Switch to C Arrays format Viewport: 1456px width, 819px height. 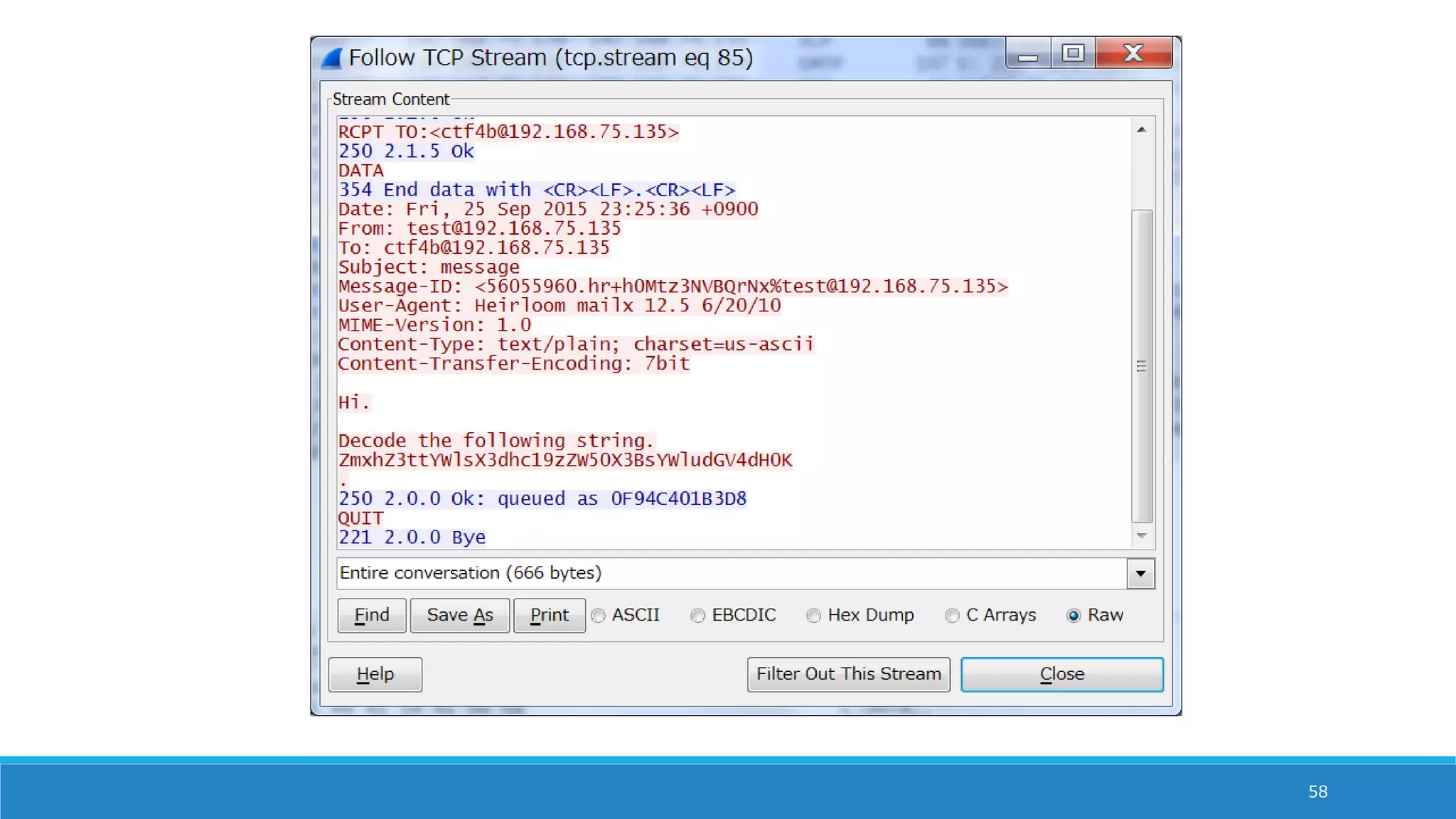coord(953,616)
